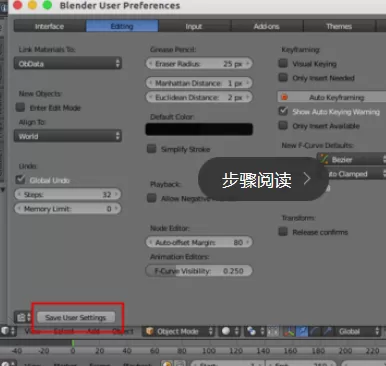Screen dimensions: 386x366
Task: Select the scale manipulator icon
Action: coord(327,331)
